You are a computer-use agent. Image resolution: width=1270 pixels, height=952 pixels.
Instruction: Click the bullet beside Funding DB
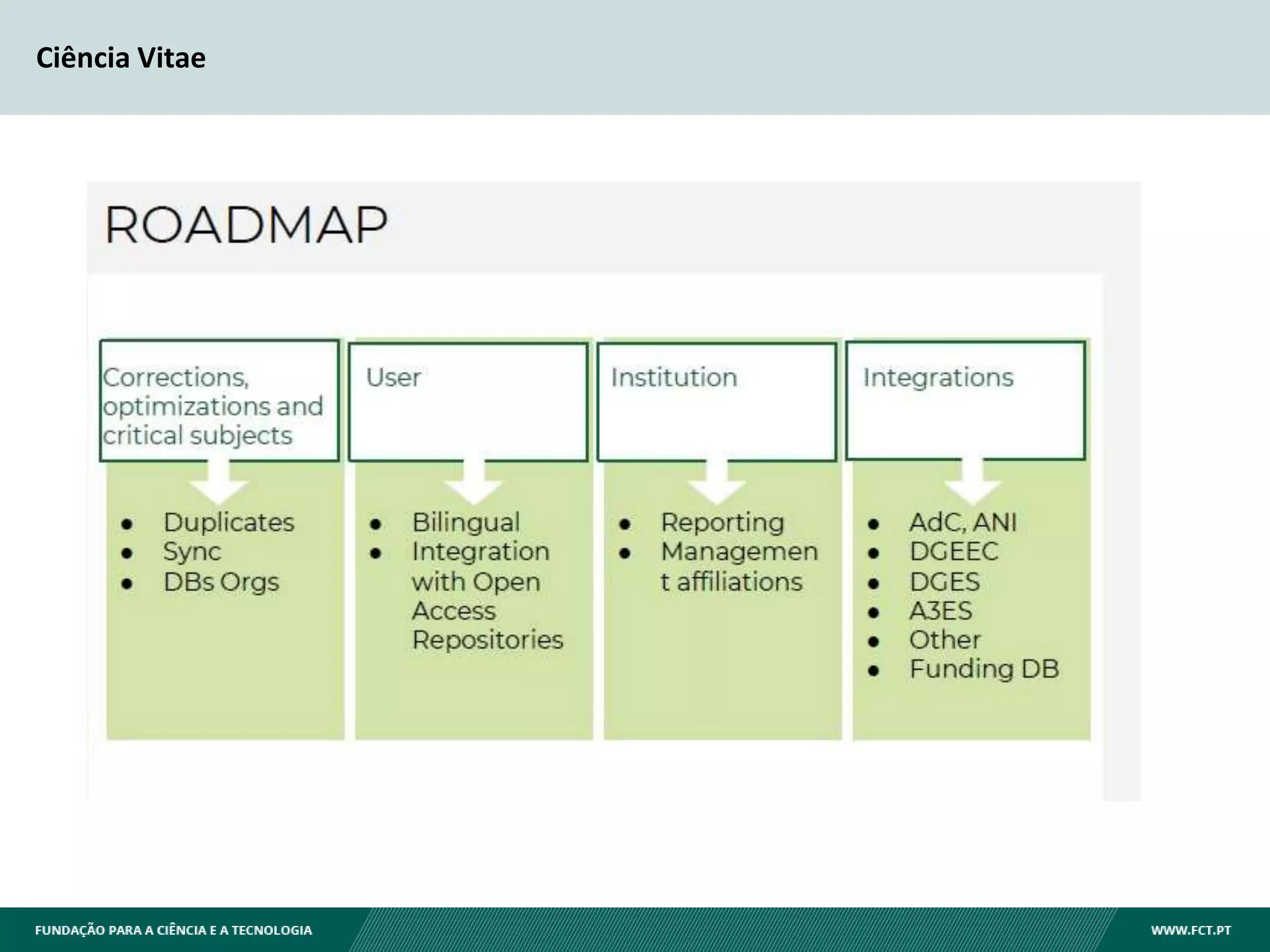tap(874, 671)
